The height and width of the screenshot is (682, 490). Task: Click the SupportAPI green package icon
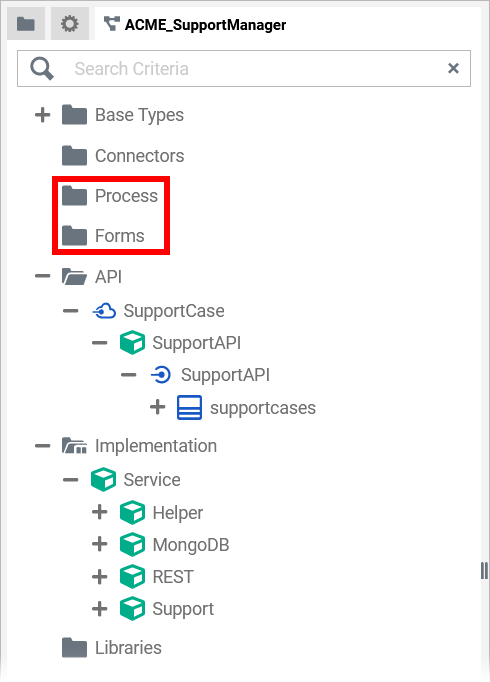(132, 343)
